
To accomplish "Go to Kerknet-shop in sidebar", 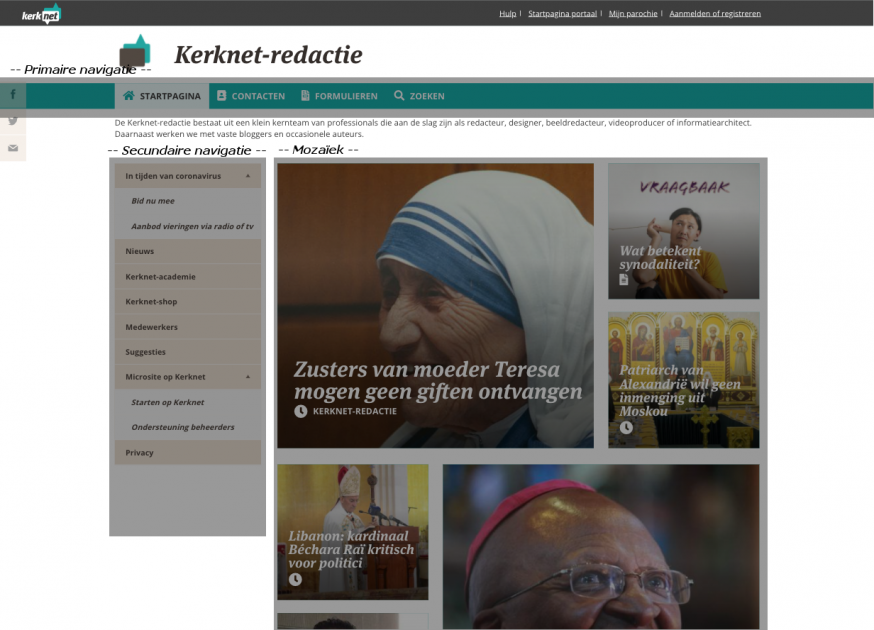I will (188, 302).
